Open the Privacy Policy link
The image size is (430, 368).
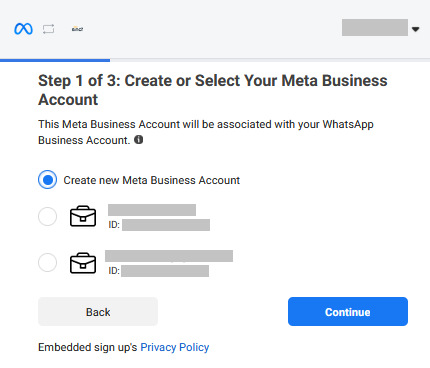(175, 347)
